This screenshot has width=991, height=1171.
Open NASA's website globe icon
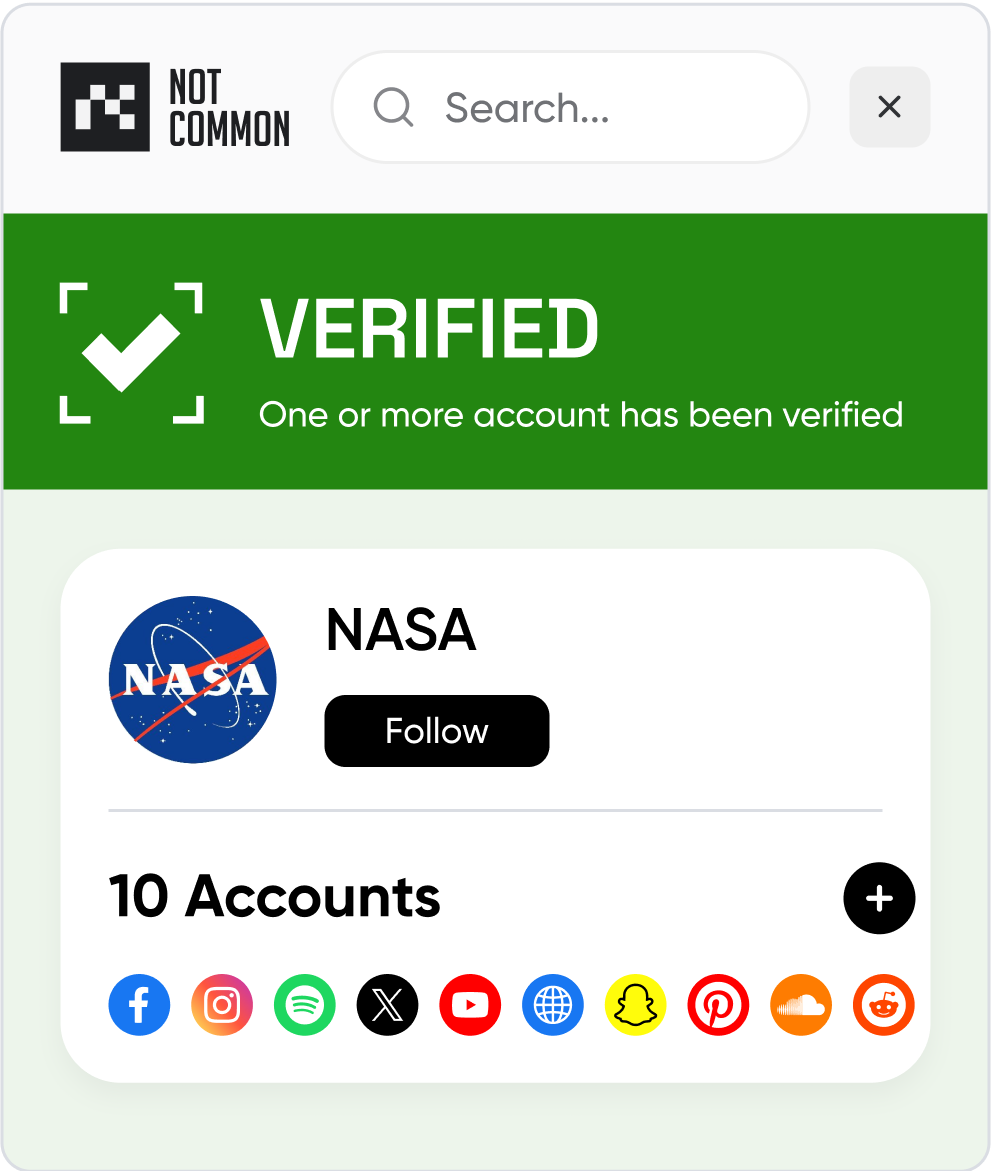(553, 1004)
